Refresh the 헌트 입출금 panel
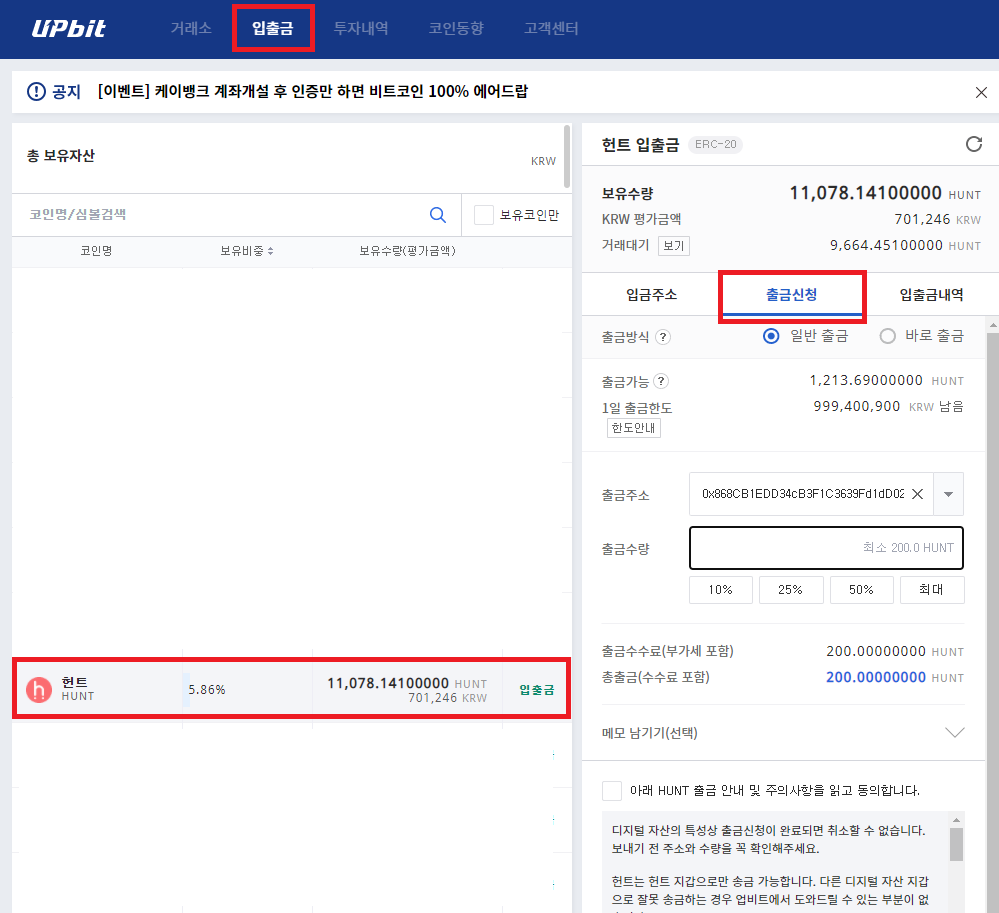This screenshot has height=913, width=999. click(974, 144)
